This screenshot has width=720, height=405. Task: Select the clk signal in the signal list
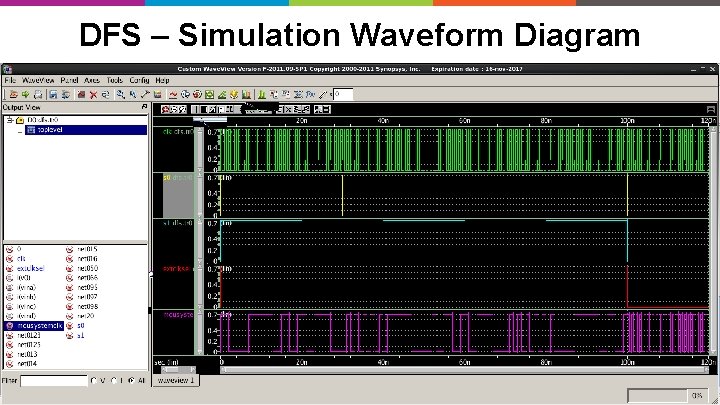pos(21,259)
